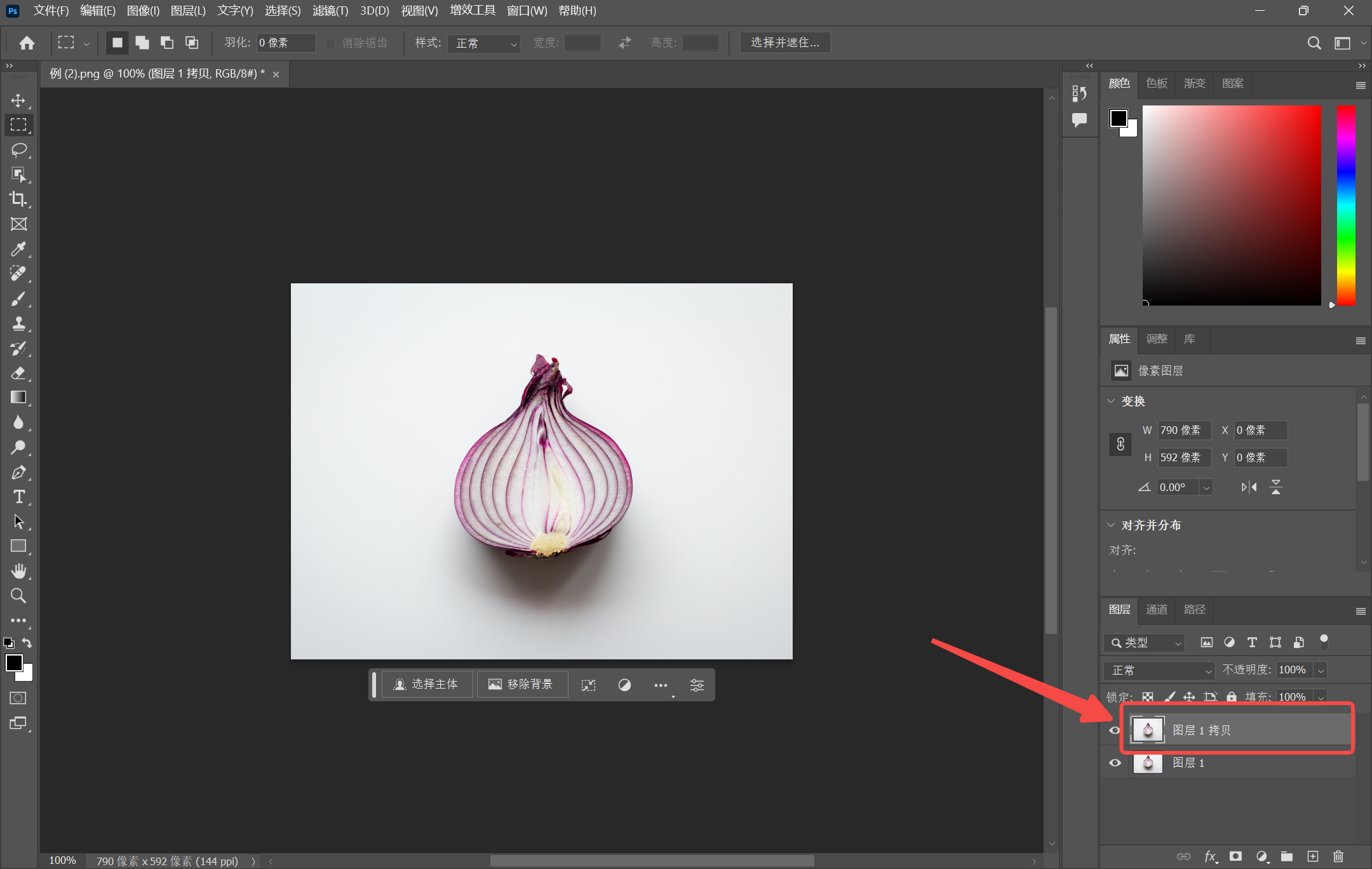
Task: Click the delete layer trash icon
Action: (x=1338, y=856)
